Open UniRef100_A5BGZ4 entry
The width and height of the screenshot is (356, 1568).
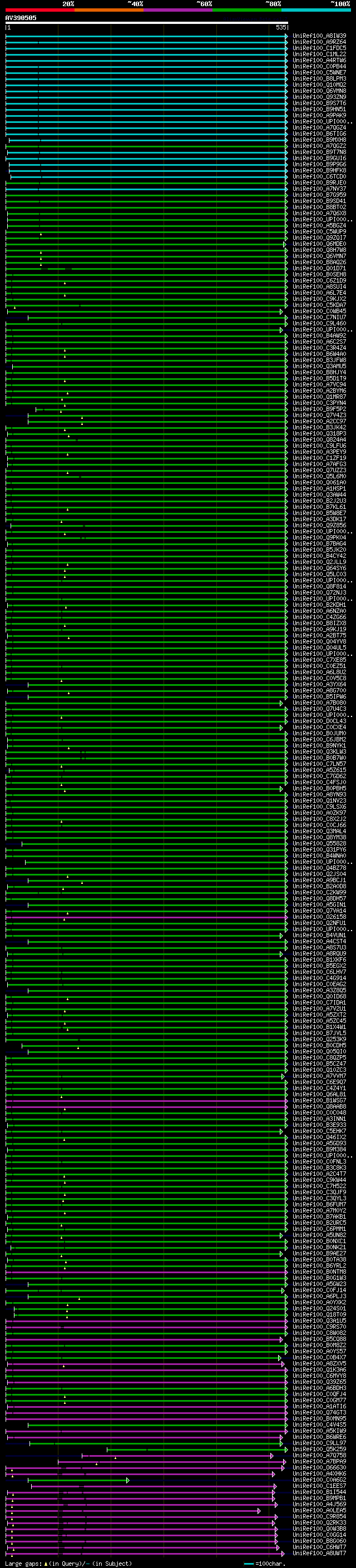coord(319,226)
